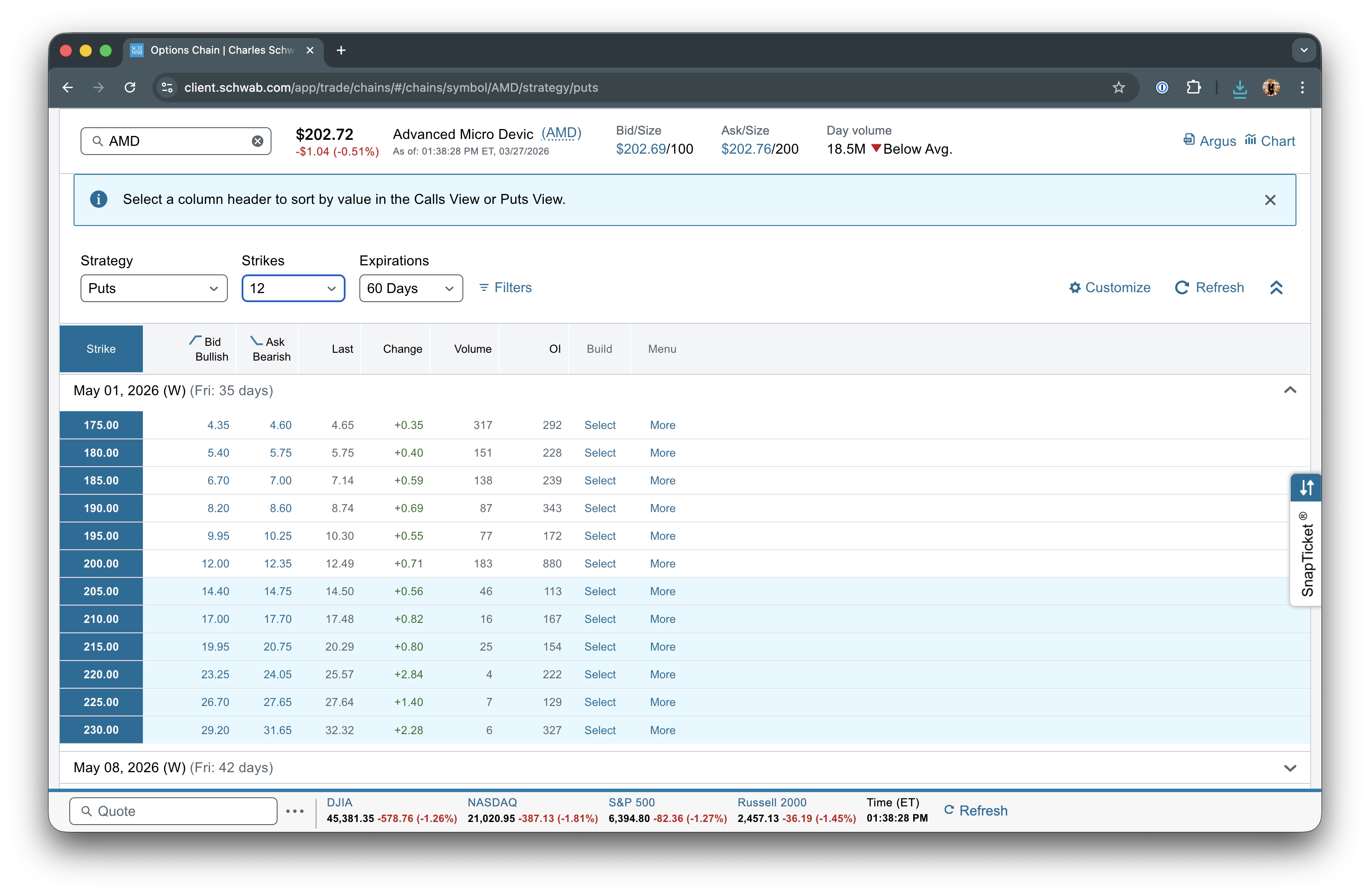Sort by the OI column header
The height and width of the screenshot is (896, 1370).
(555, 349)
